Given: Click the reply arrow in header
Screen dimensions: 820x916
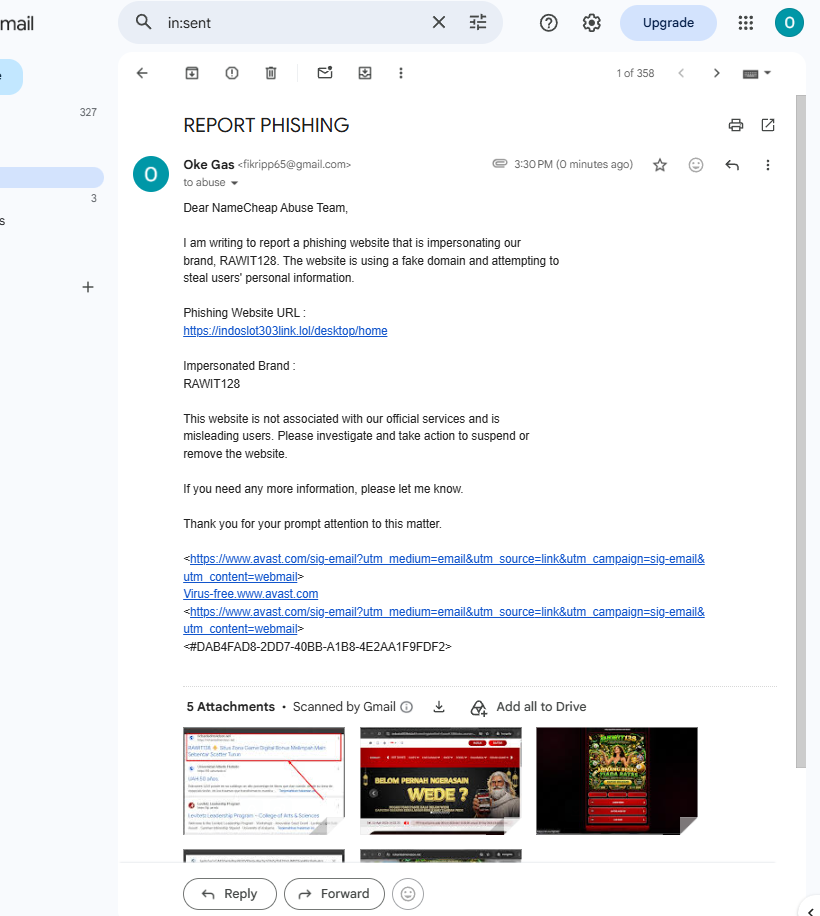Looking at the screenshot, I should tap(732, 165).
